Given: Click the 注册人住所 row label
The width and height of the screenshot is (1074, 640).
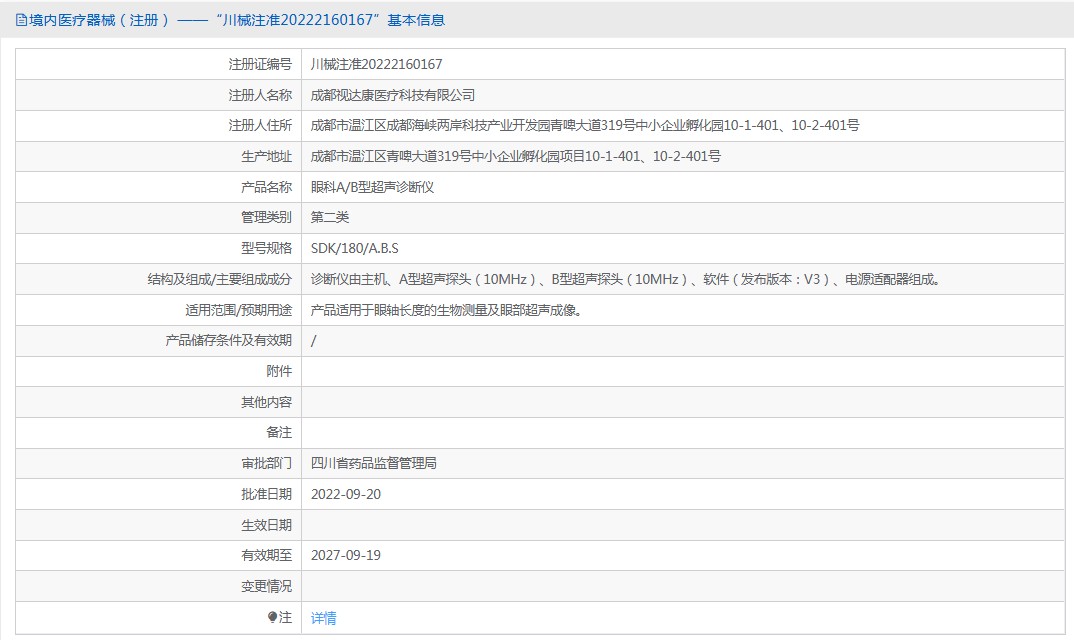Looking at the screenshot, I should tap(260, 125).
